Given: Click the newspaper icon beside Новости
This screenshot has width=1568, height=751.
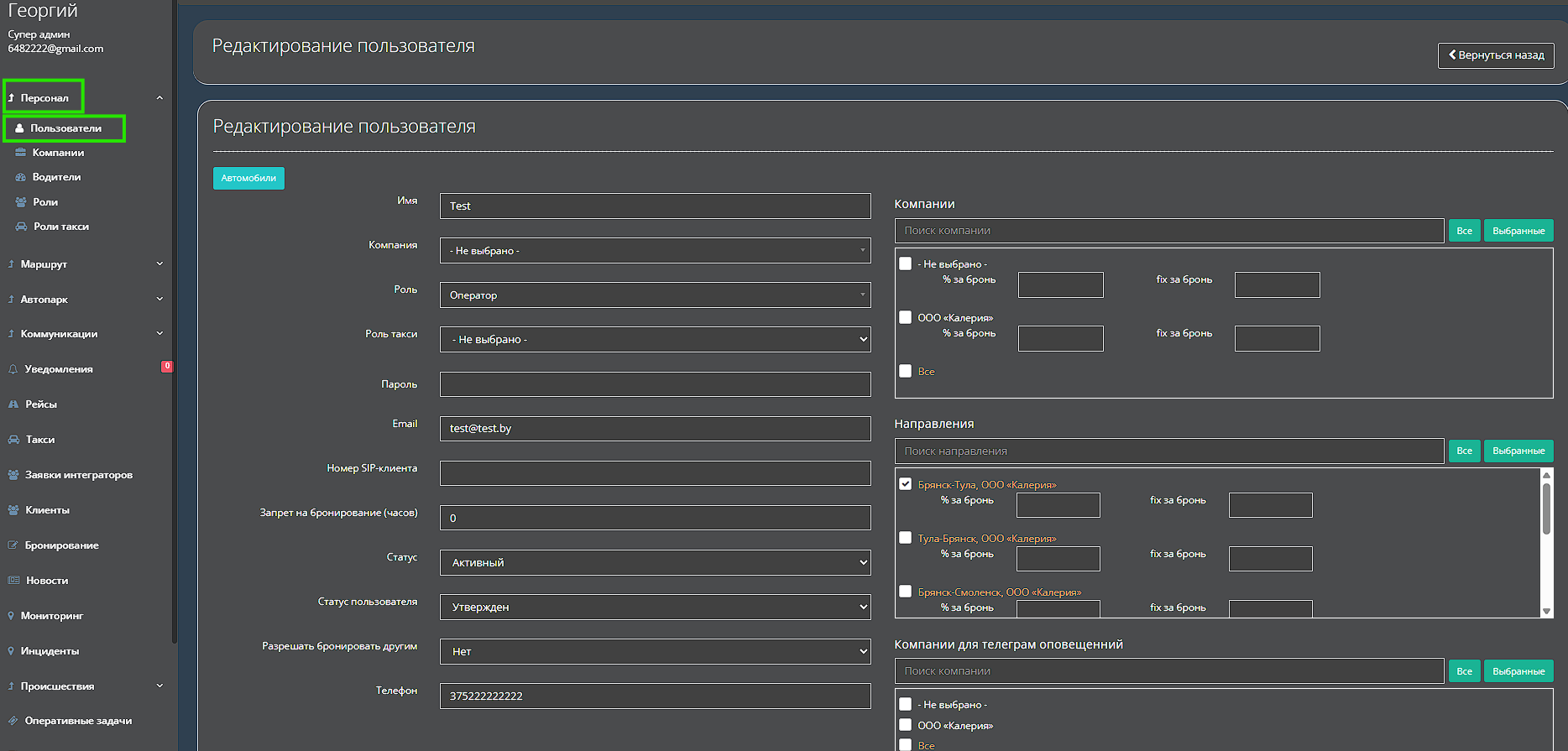Looking at the screenshot, I should click(x=13, y=581).
